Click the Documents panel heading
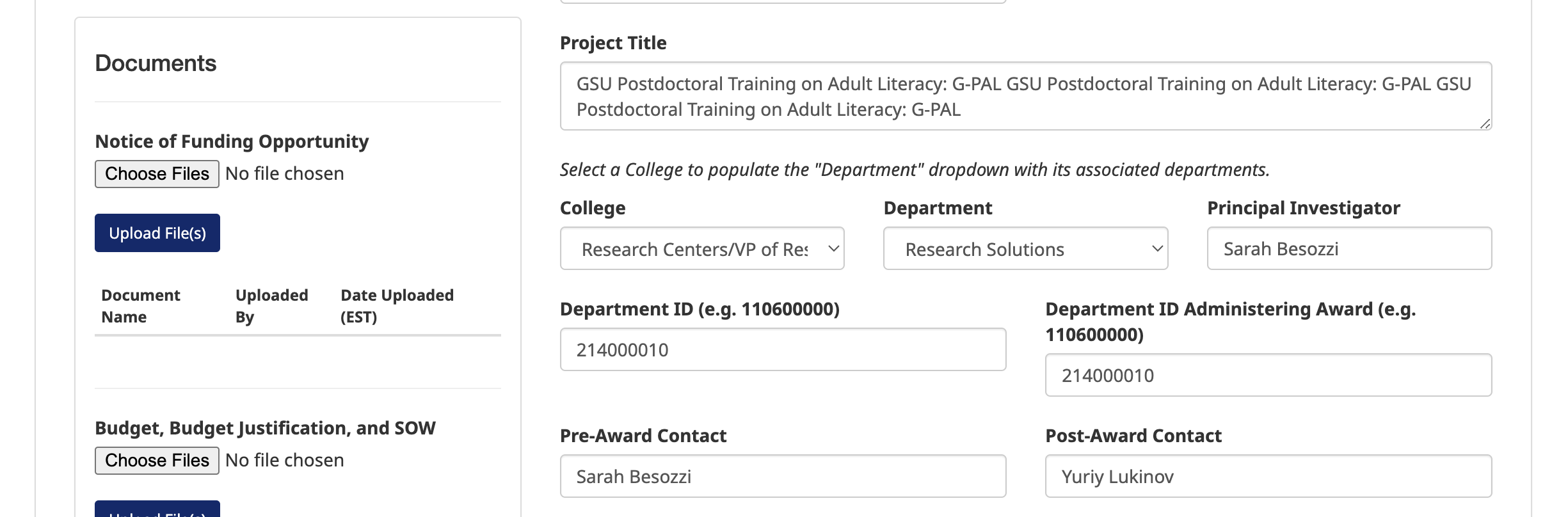This screenshot has width=1568, height=517. click(156, 63)
